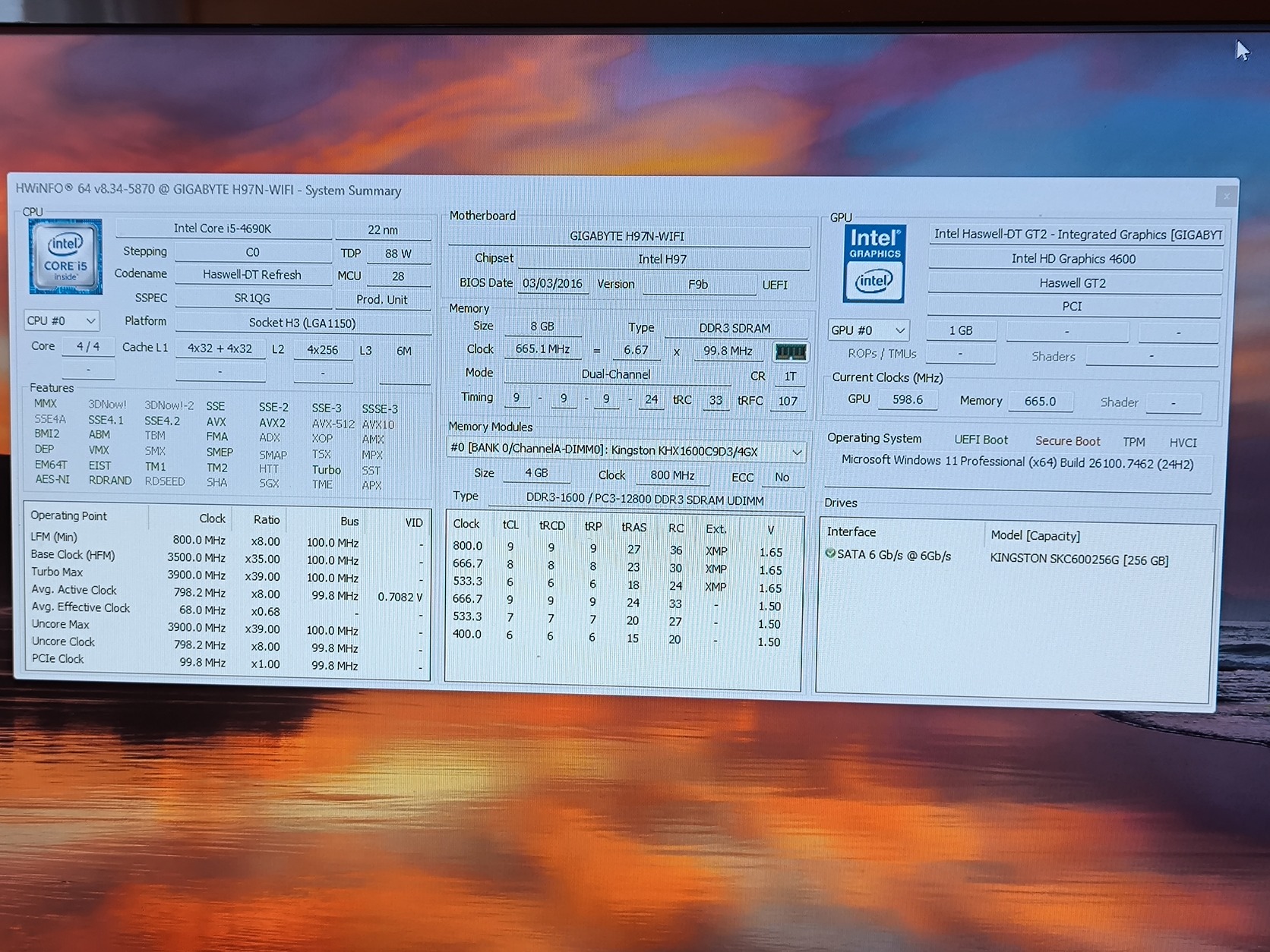
Task: Click the BIOS Date 03/03/2016
Action: pos(552,283)
